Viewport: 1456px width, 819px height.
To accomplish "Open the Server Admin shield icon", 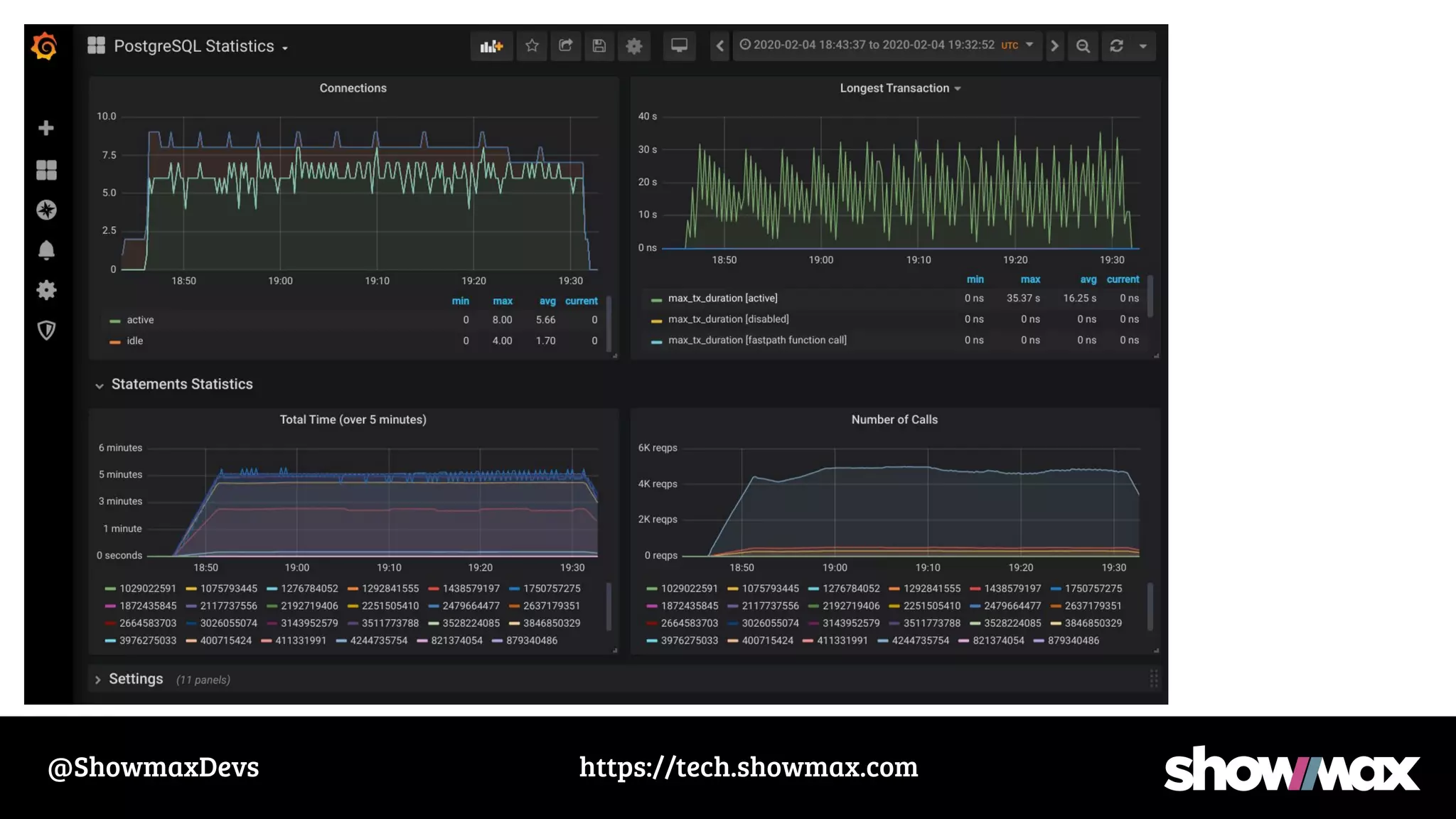I will pyautogui.click(x=46, y=330).
